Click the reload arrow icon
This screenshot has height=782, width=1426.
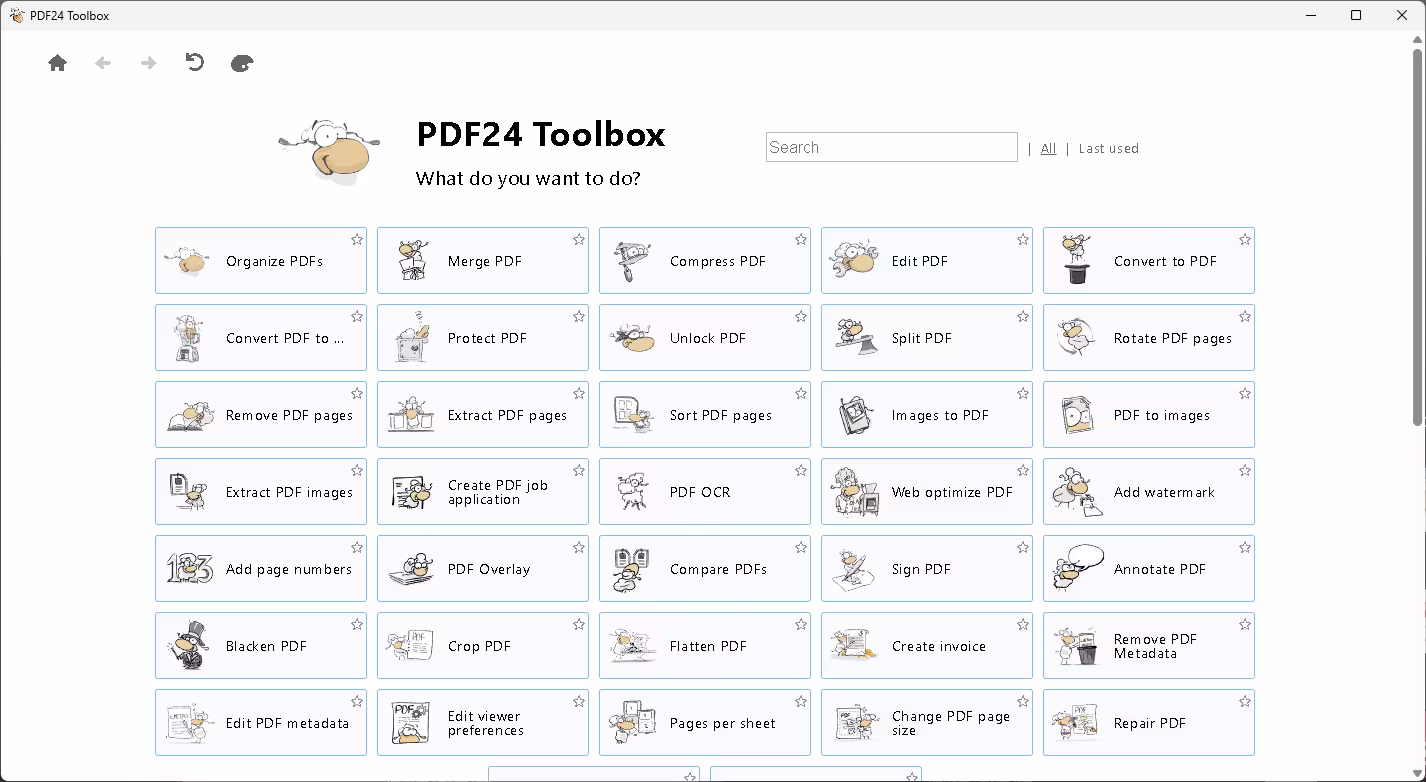coord(195,62)
